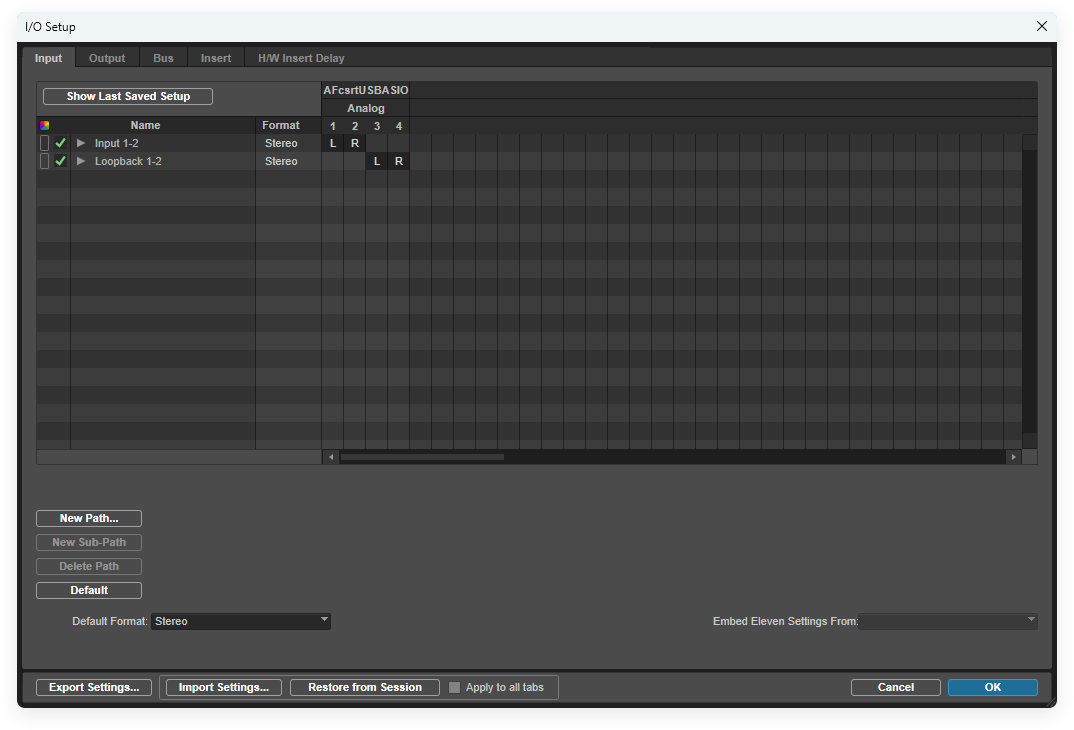Click the Analog channel group header
The height and width of the screenshot is (730, 1074).
[x=366, y=108]
